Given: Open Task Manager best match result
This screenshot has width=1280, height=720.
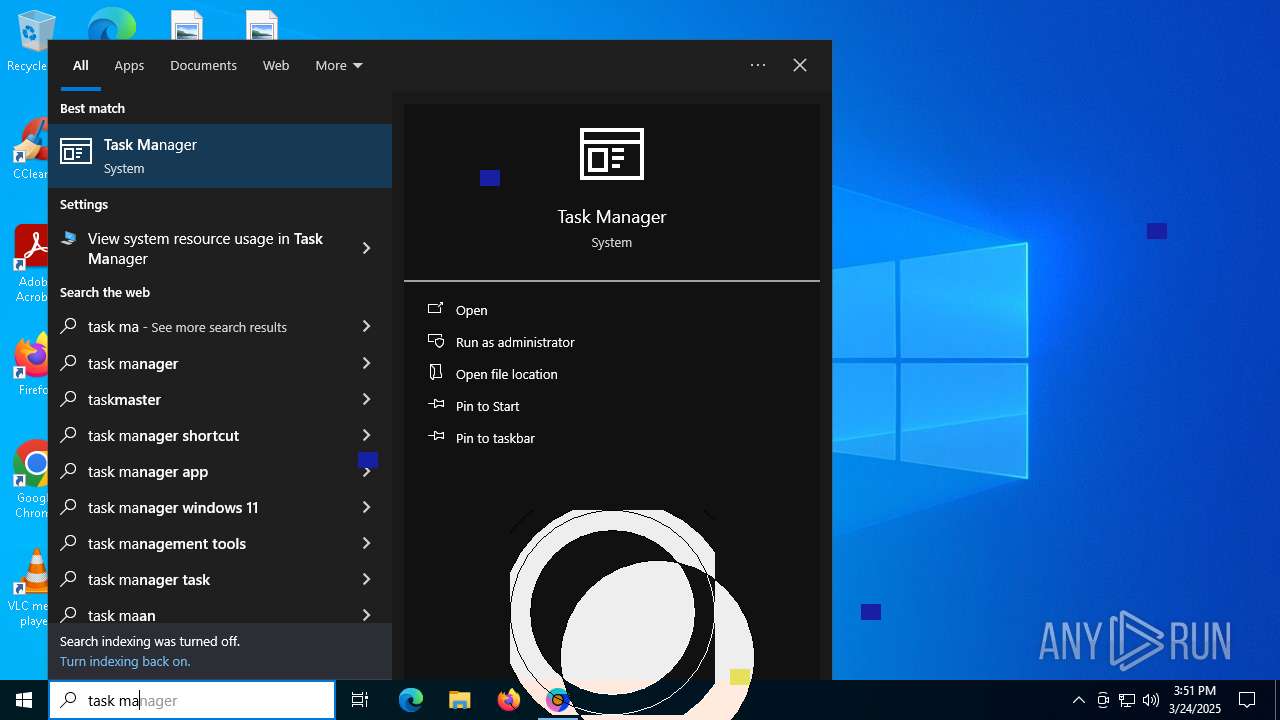Looking at the screenshot, I should click(220, 156).
